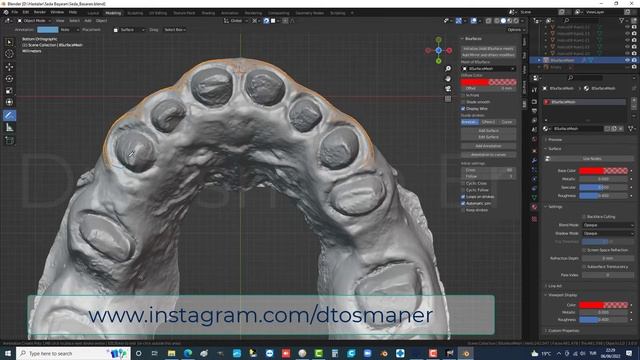Enable the Cyclic Follow checkbox

click(x=463, y=190)
